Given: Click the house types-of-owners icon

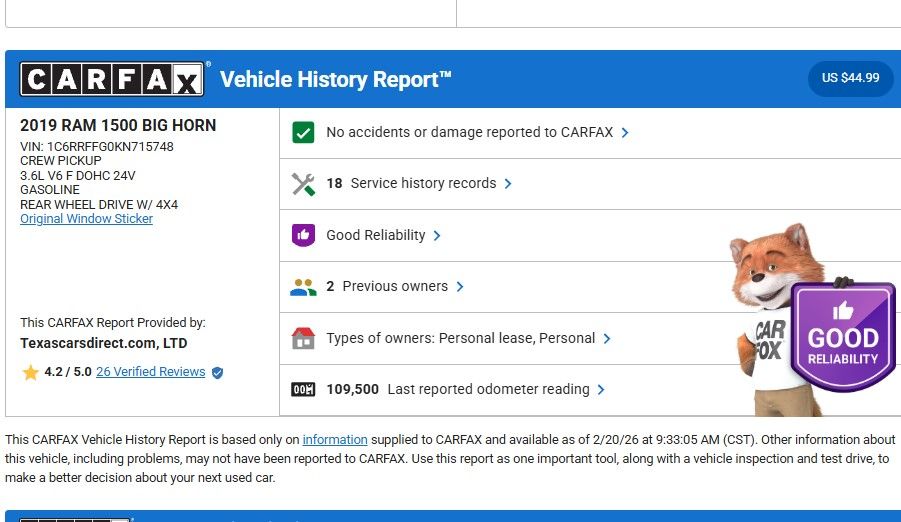Looking at the screenshot, I should point(303,338).
